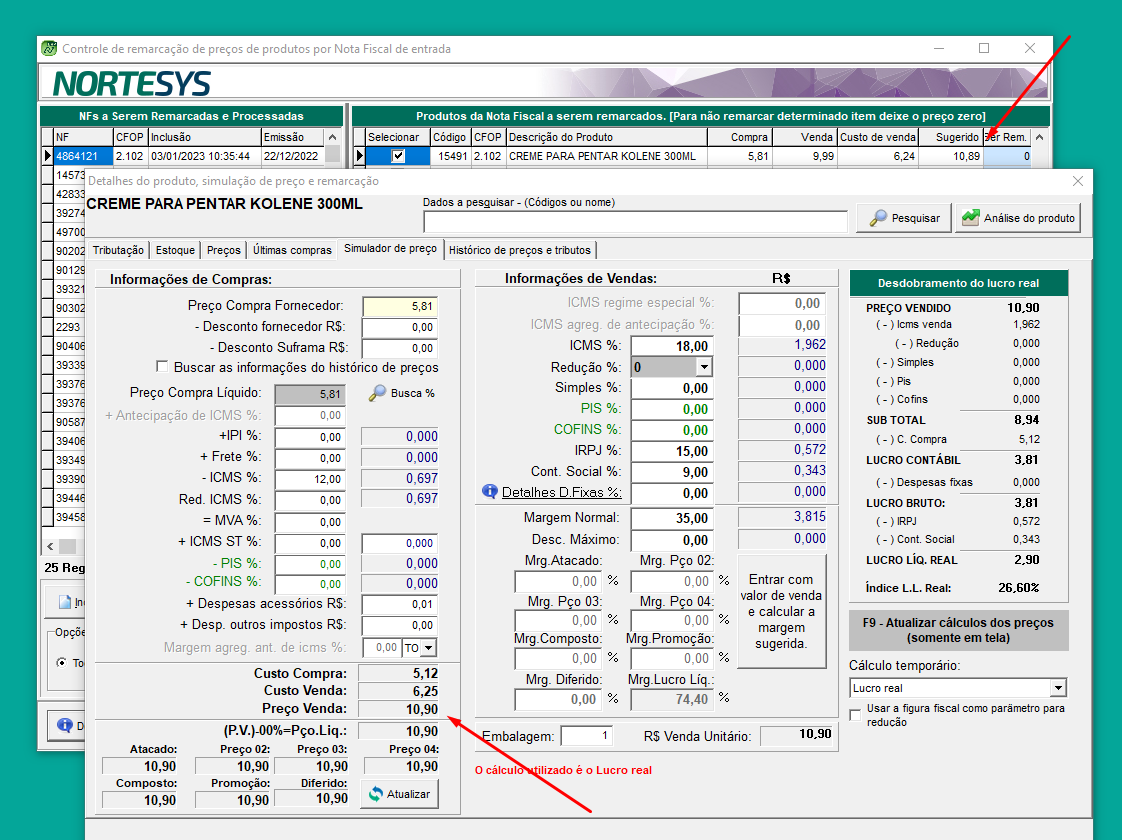1122x840 pixels.
Task: Click the blue info icon at bottom-left
Action: click(65, 725)
